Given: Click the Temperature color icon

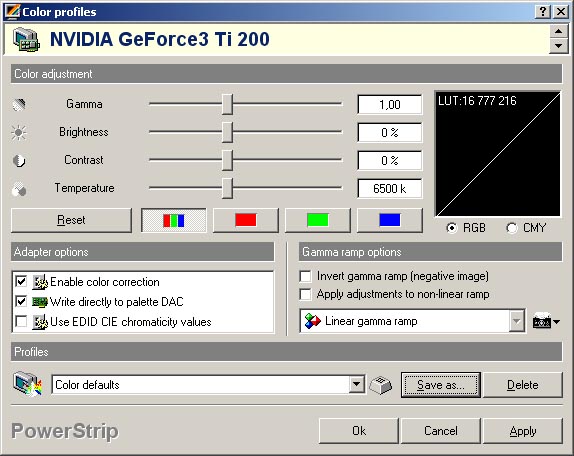Looking at the screenshot, I should [19, 189].
